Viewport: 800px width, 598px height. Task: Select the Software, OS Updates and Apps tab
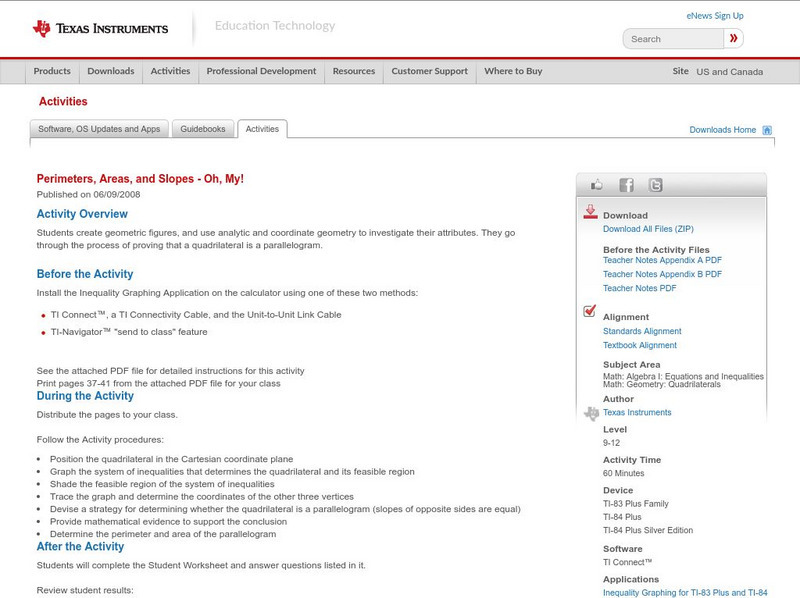pyautogui.click(x=99, y=129)
